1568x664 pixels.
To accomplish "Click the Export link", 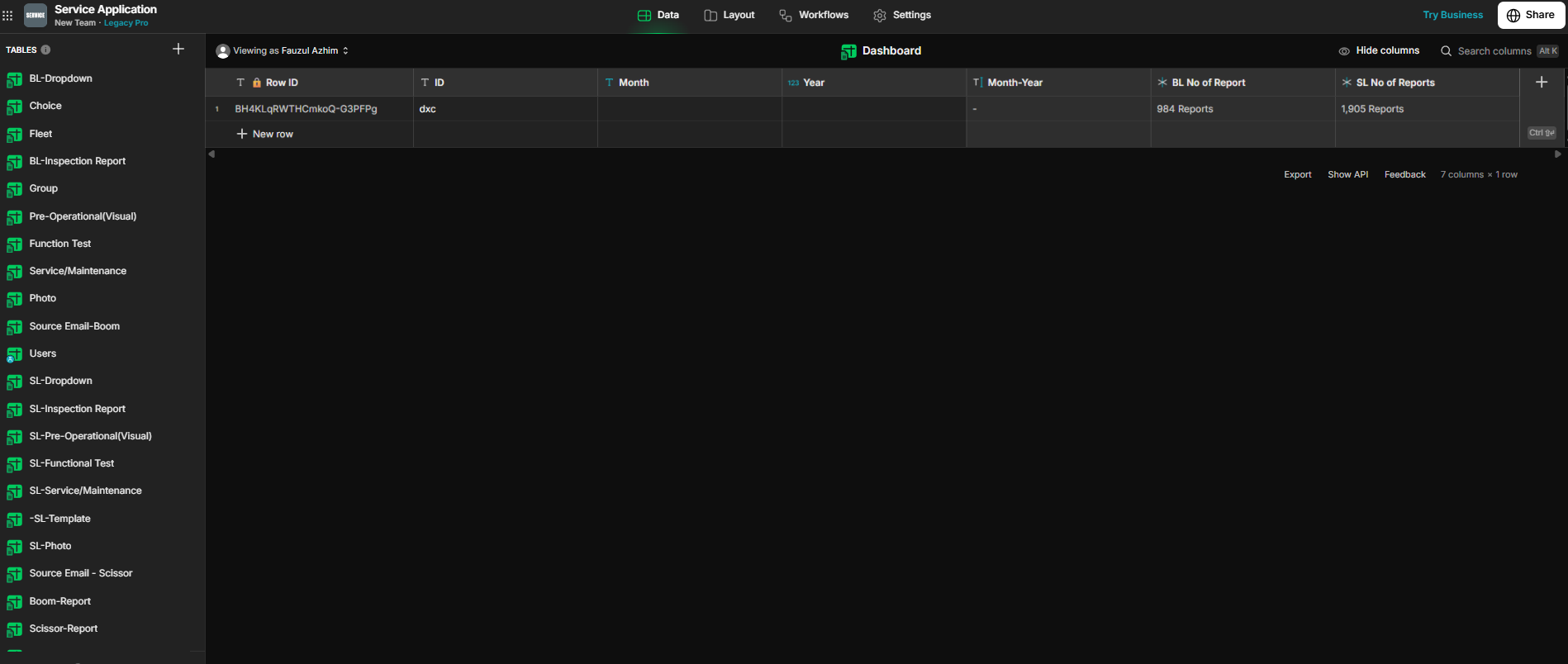I will coord(1297,174).
